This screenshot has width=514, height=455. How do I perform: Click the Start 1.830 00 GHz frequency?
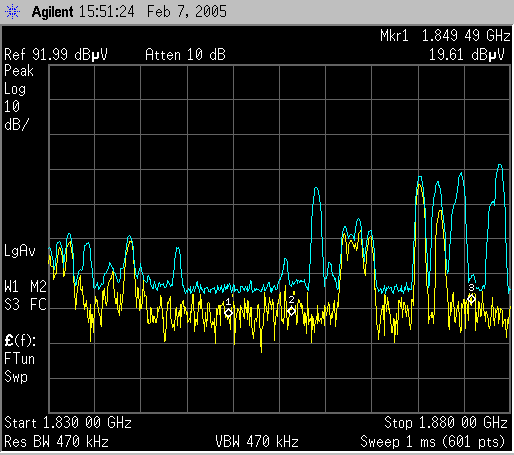tap(68, 423)
